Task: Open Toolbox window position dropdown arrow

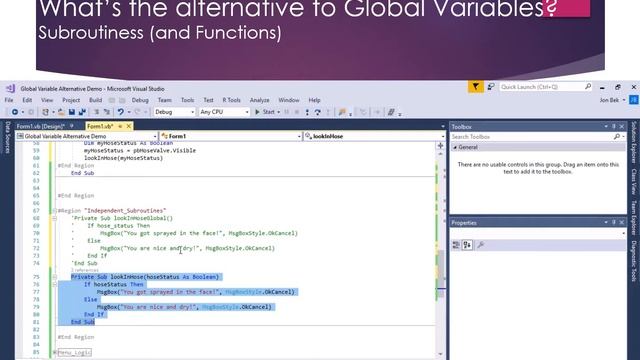Action: (x=606, y=127)
